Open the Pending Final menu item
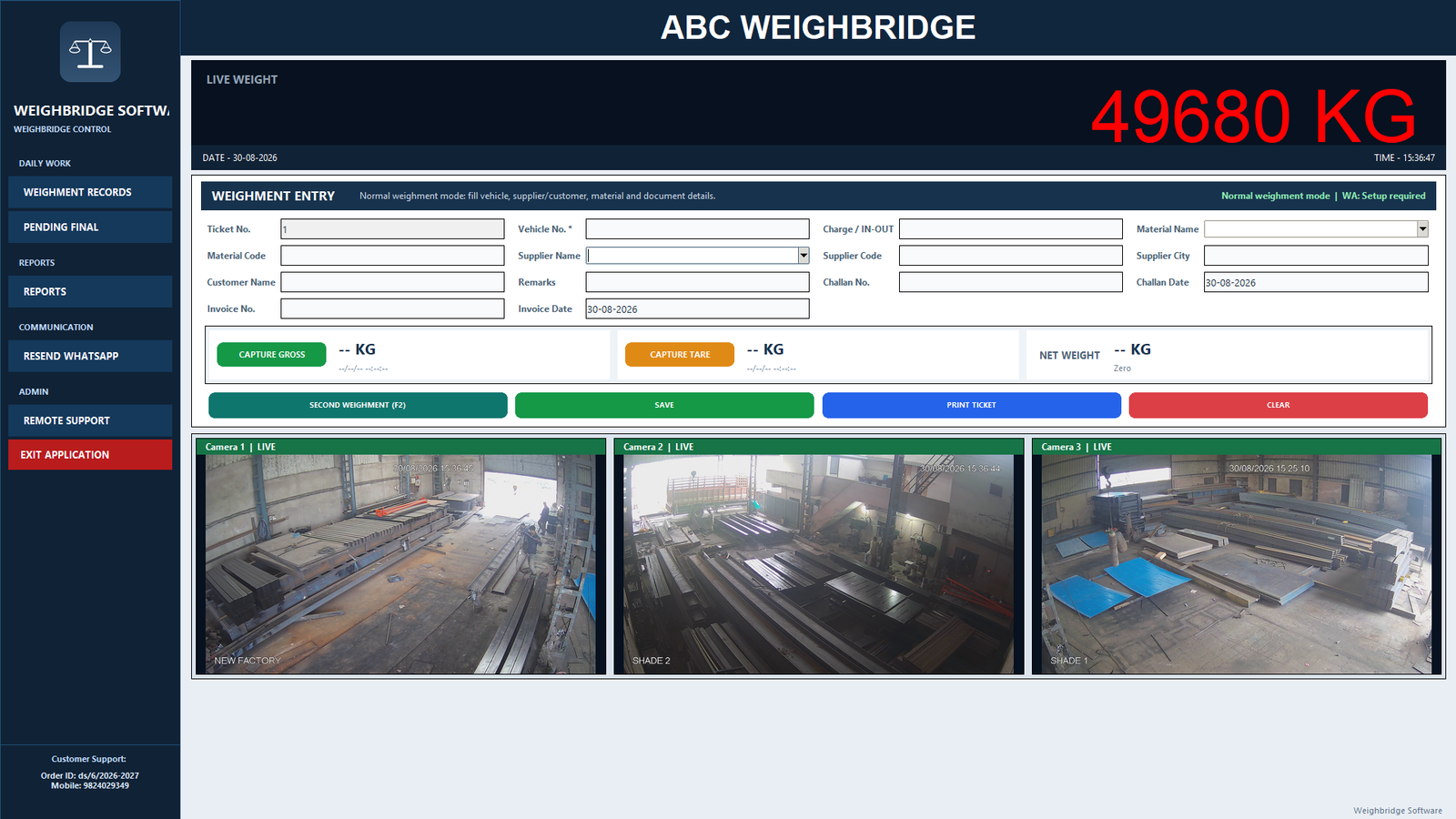The height and width of the screenshot is (819, 1456). point(90,227)
